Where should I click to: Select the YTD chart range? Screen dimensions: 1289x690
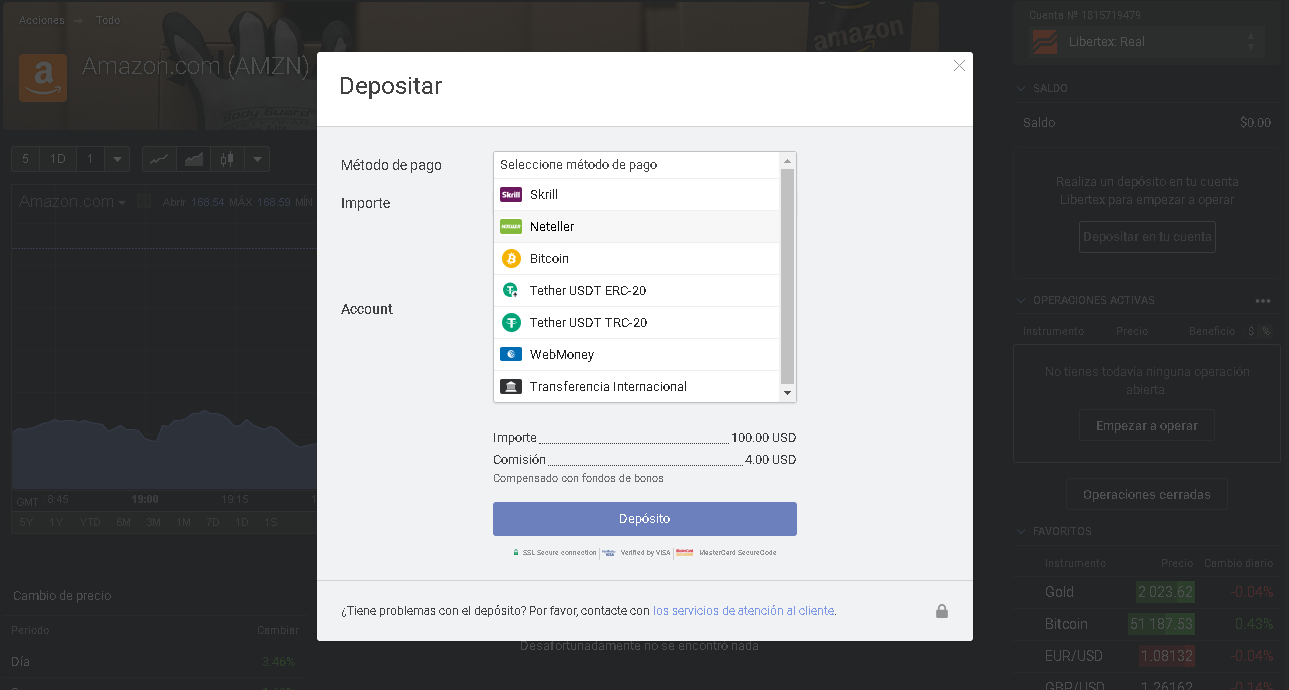click(x=90, y=522)
